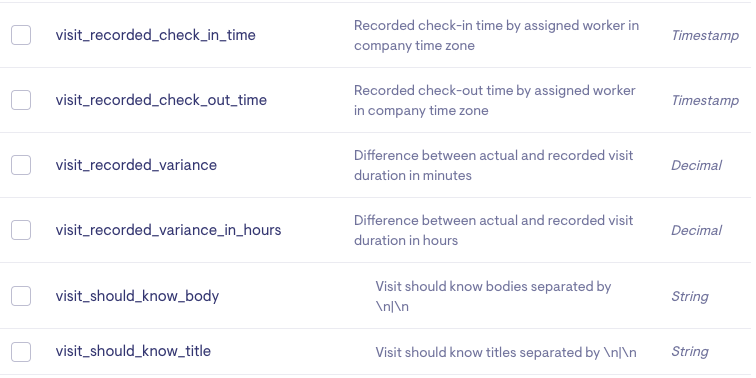
Task: Click the visit_recorded_check_in_time field name
Action: [155, 35]
